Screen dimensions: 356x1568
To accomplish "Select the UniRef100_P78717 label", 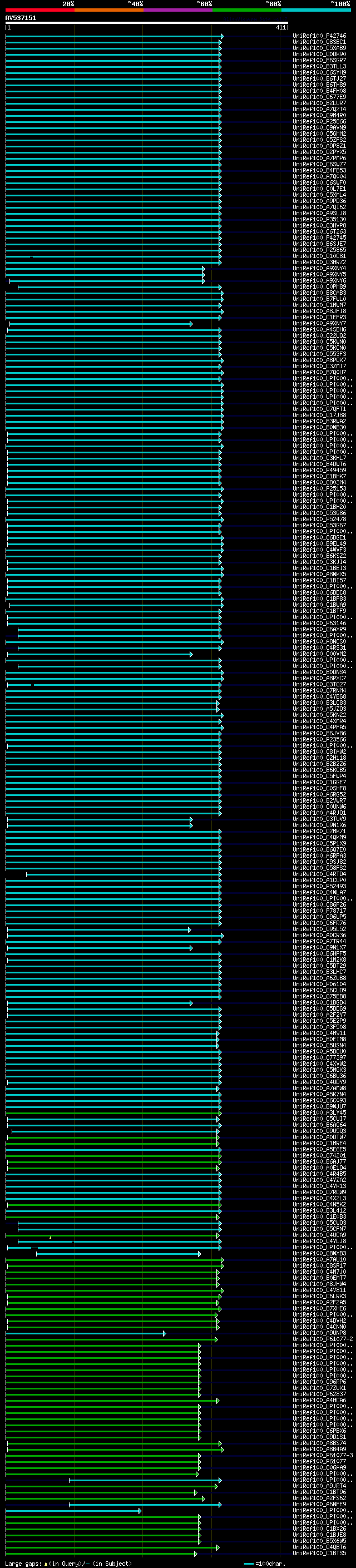I will pos(319,911).
